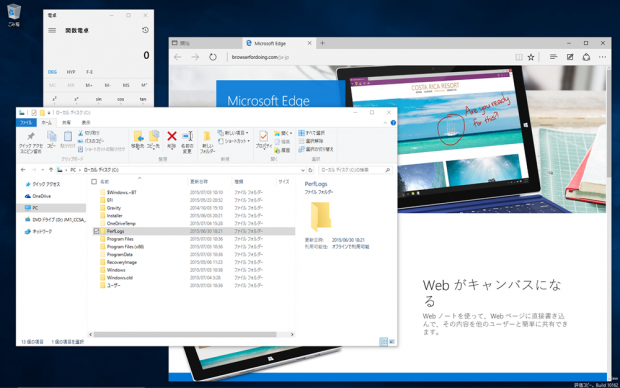Open Explorer address bar history dropdown
This screenshot has height=388, width=620.
coord(303,170)
